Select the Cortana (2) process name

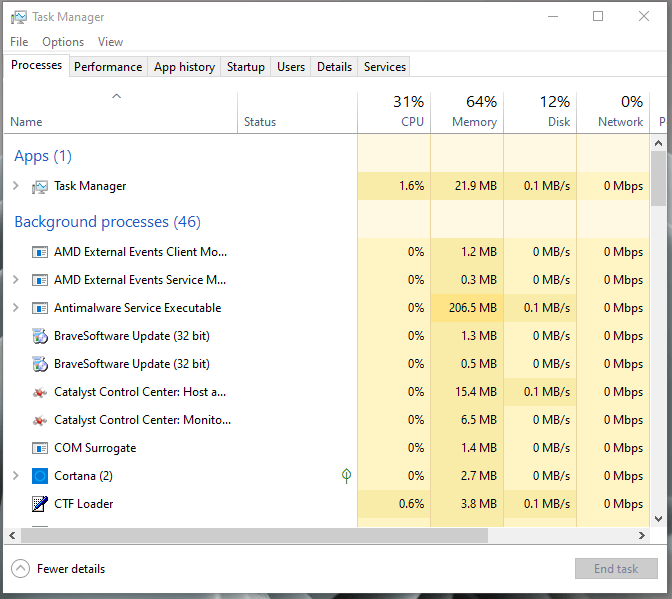[x=84, y=476]
